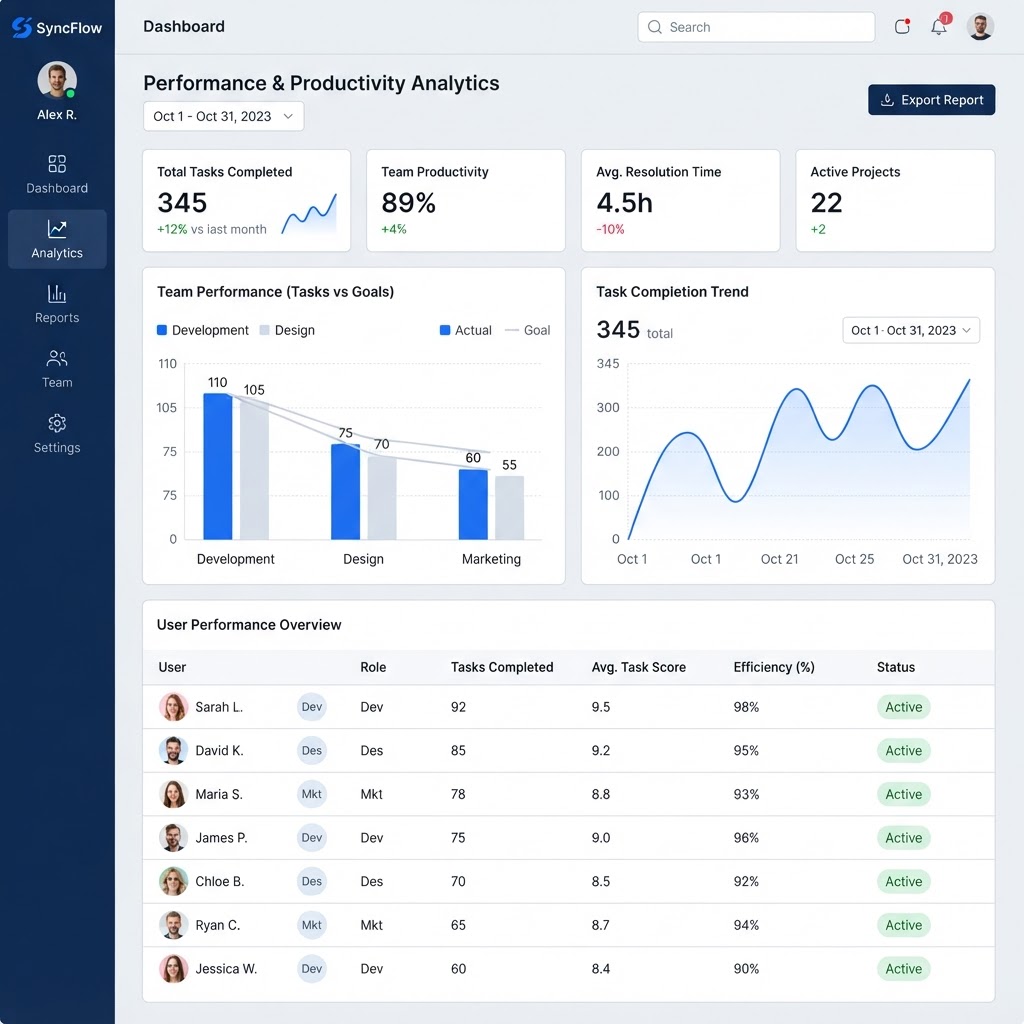
Task: Toggle the Goal legend line
Action: (x=512, y=330)
